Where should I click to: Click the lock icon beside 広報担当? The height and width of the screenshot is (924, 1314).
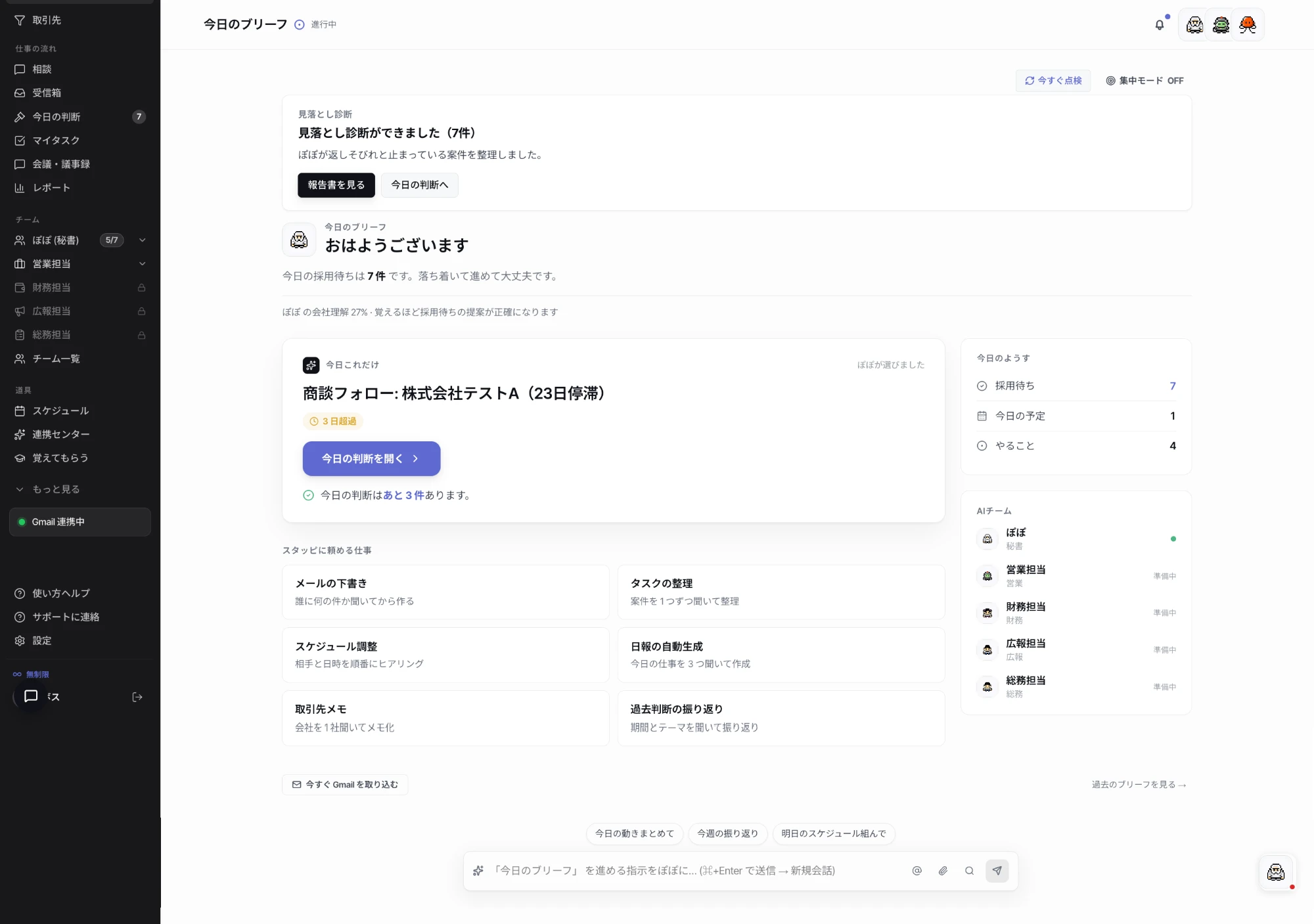point(141,311)
